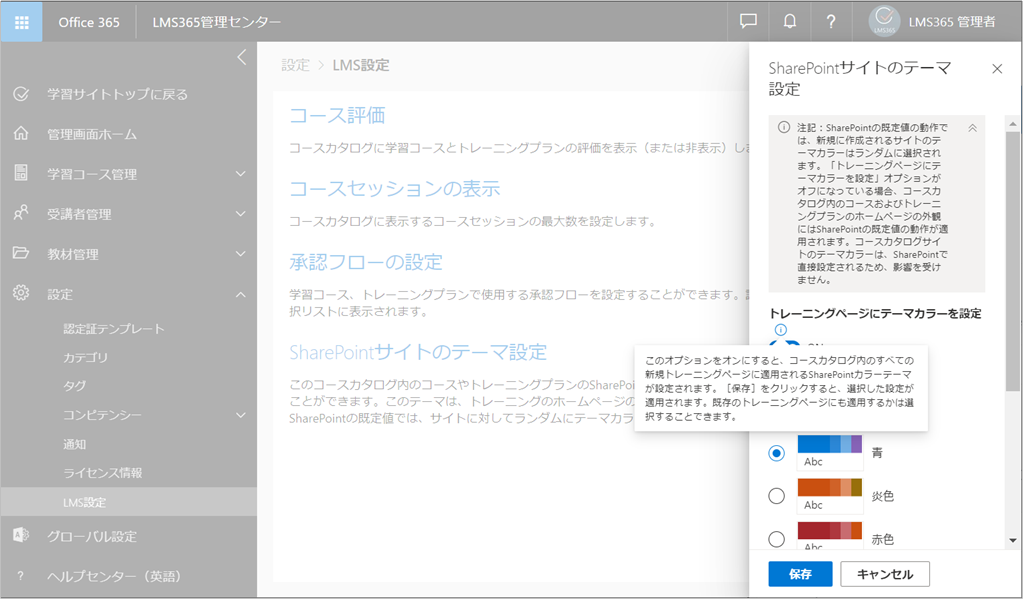Click the home icon for 管理画面ホーム
The width and height of the screenshot is (1023, 599).
(21, 134)
